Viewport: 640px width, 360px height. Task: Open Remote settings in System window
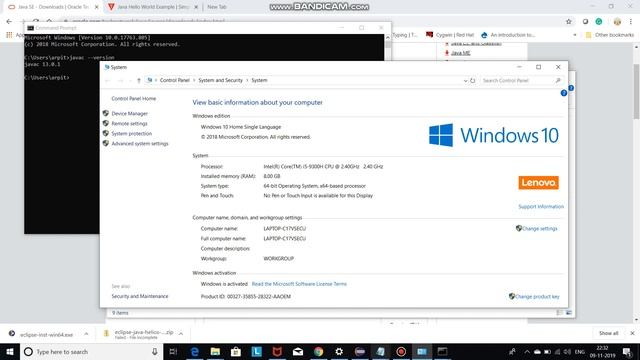click(x=129, y=123)
